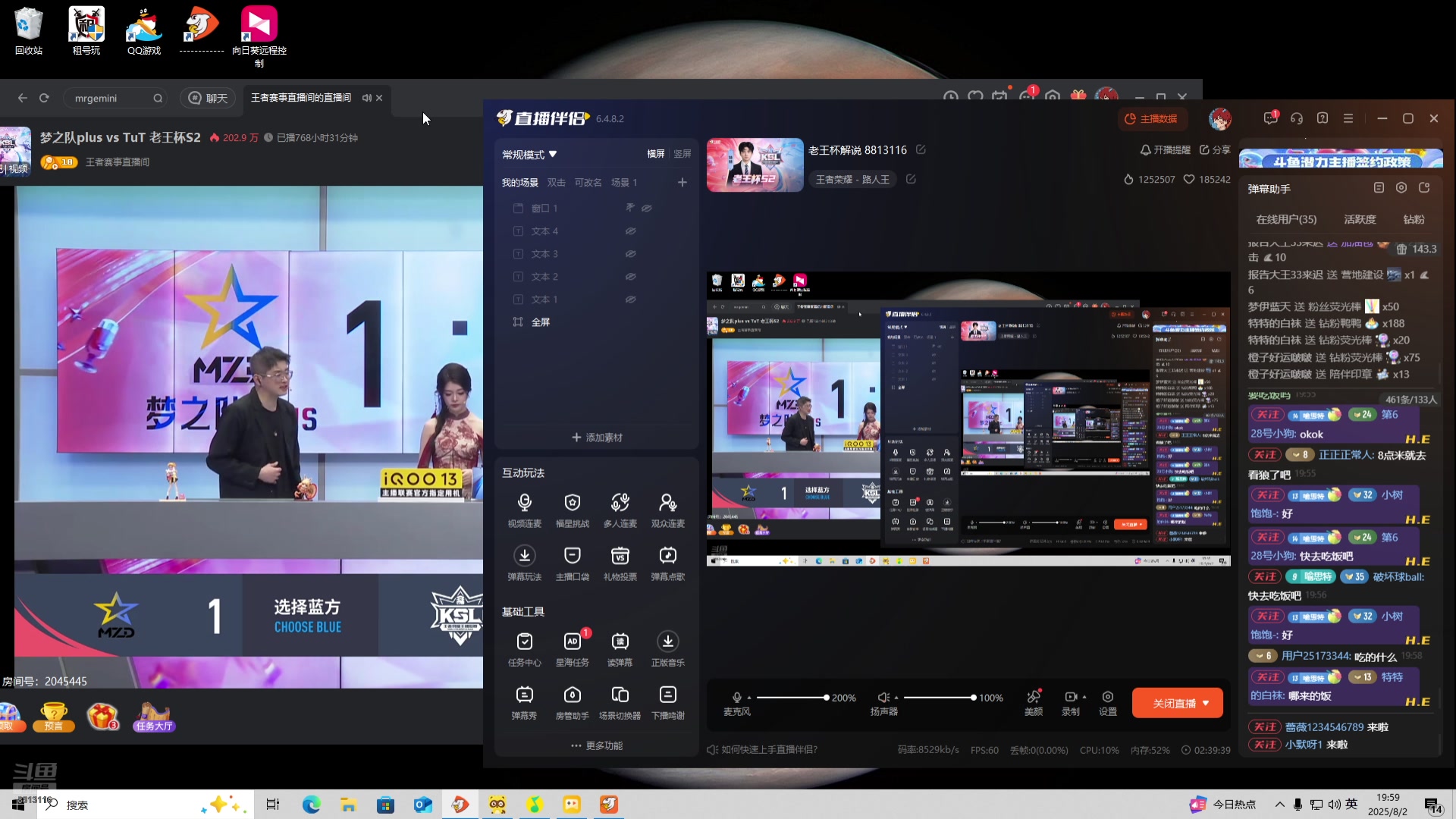Open 星海任务 AD tasks
Screen dimensions: 1456x819
point(573,648)
